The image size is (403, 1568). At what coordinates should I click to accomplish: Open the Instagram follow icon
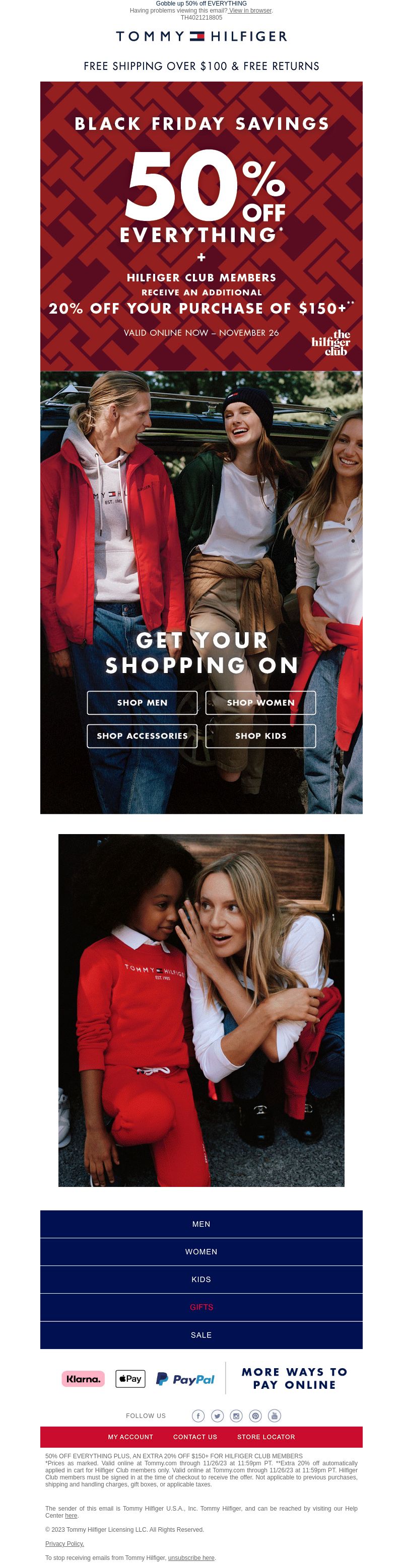pyautogui.click(x=236, y=1415)
